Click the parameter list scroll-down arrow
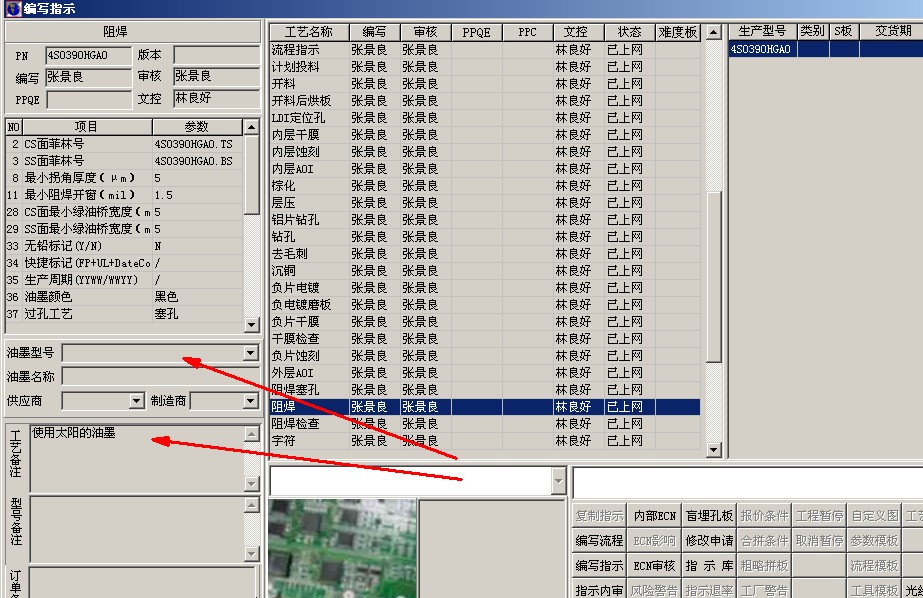The width and height of the screenshot is (923, 598). coord(251,324)
